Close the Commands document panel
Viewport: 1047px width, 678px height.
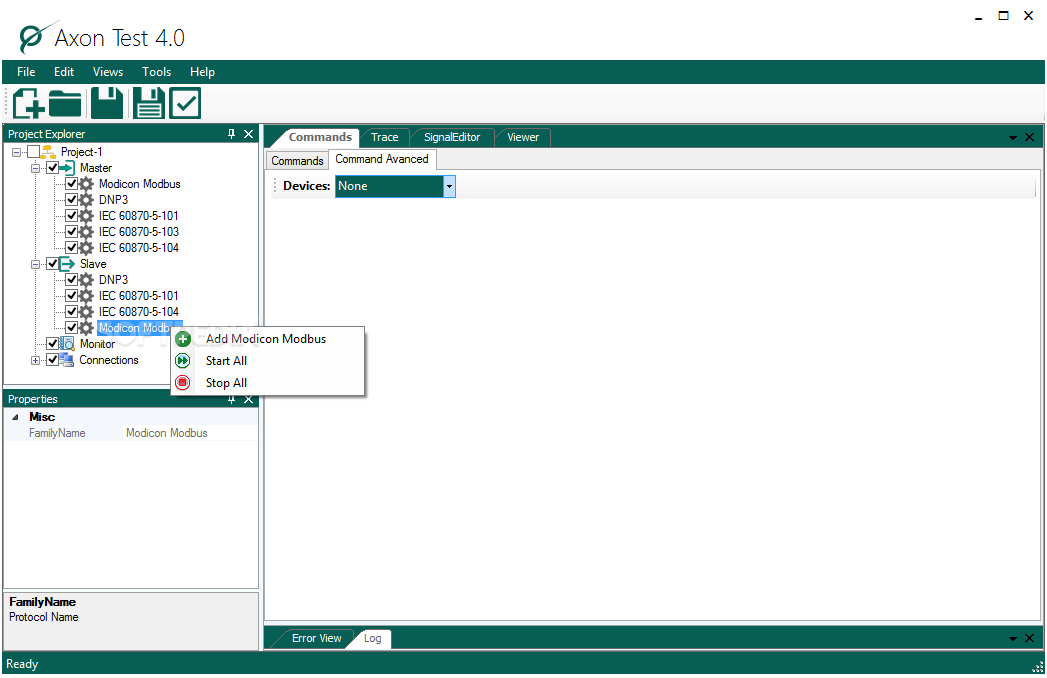1029,137
